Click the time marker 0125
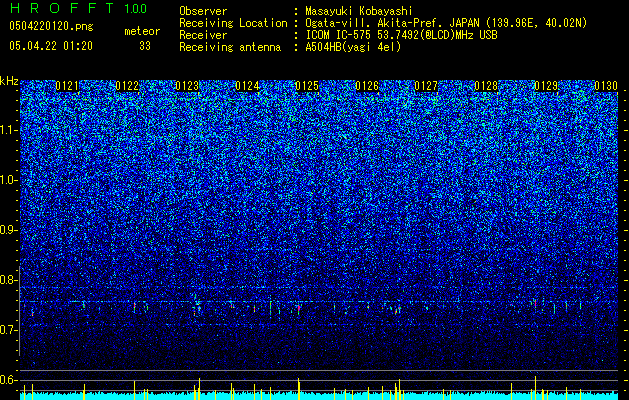This screenshot has width=629, height=400. coord(307,86)
